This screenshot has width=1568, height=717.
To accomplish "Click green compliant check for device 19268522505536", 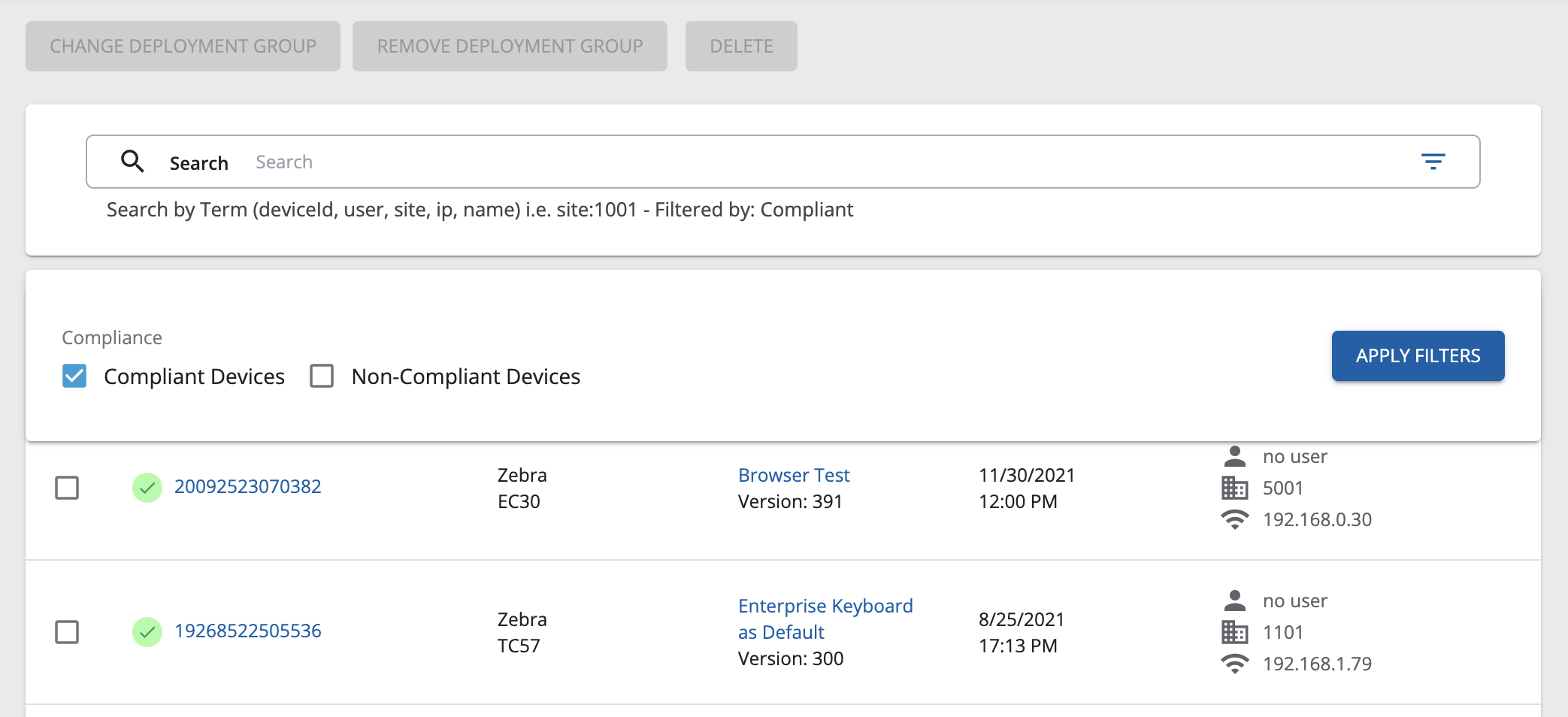I will (x=147, y=632).
